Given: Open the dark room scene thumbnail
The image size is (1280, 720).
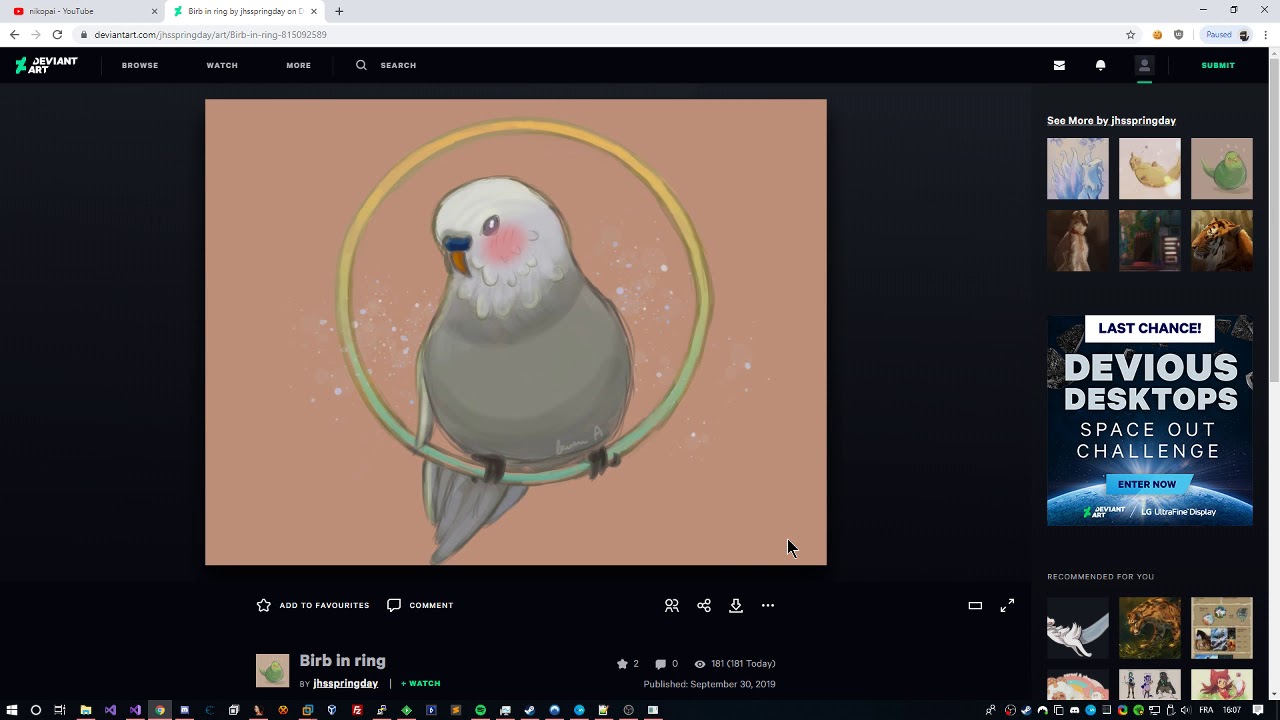Looking at the screenshot, I should (1150, 241).
